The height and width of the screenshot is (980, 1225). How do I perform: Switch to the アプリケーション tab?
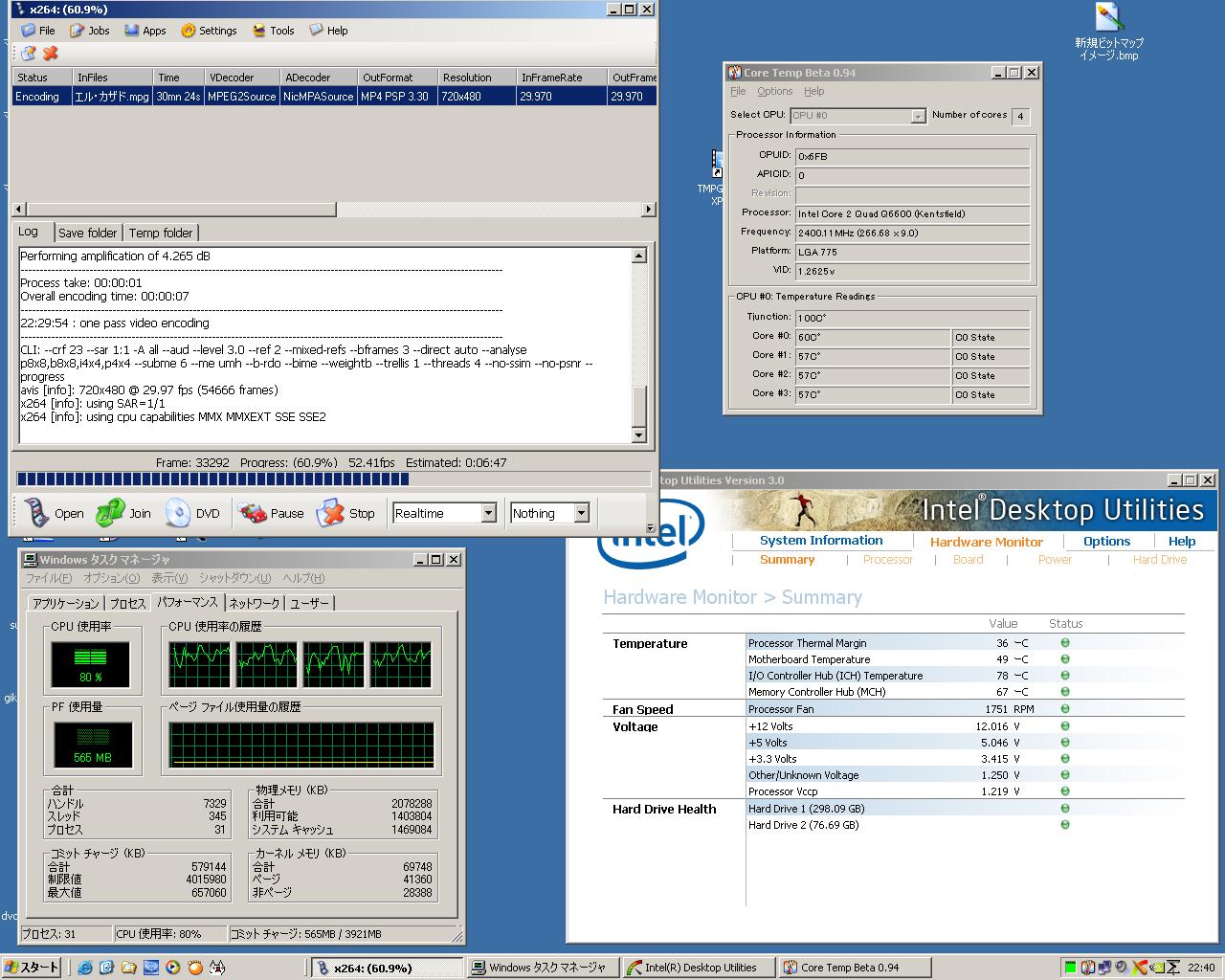click(x=65, y=603)
